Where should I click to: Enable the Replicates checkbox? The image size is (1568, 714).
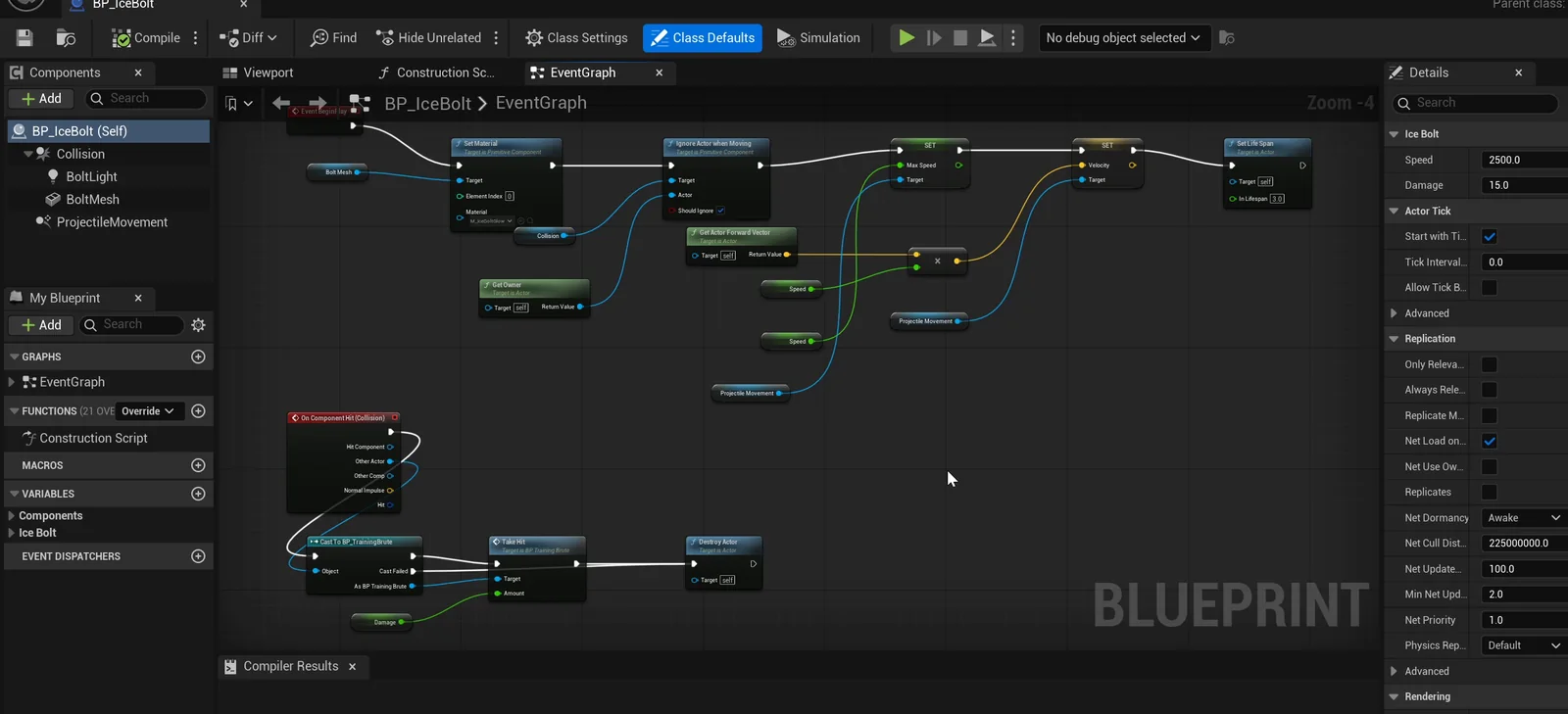coord(1490,493)
